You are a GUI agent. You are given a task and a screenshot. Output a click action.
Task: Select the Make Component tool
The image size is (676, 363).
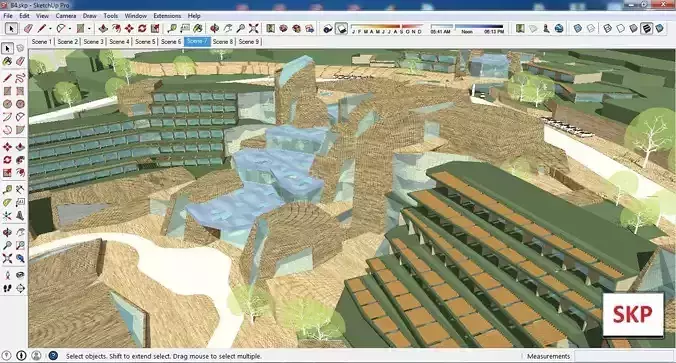click(20, 48)
